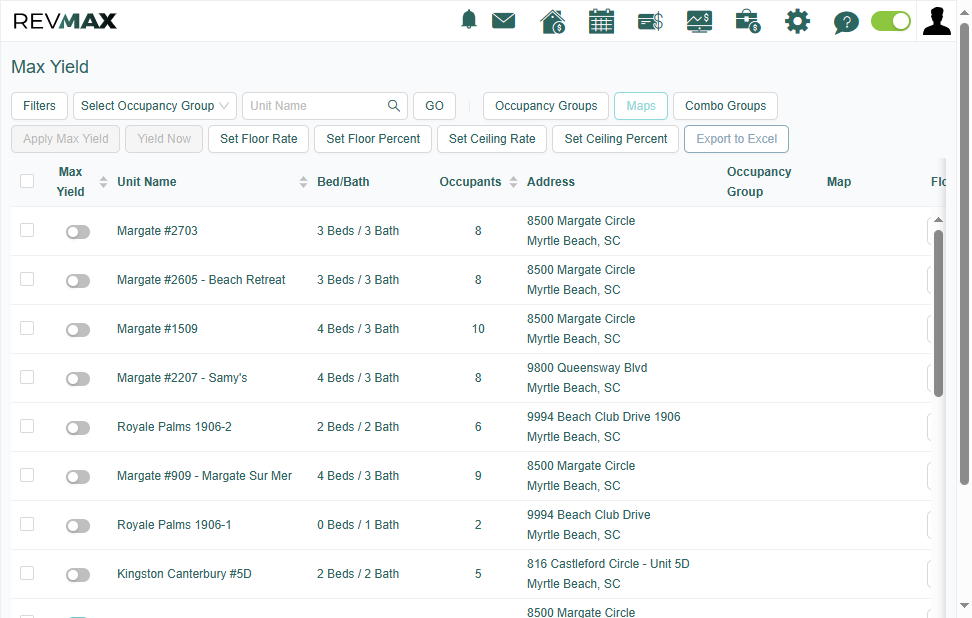Open the help question bubble icon

846,22
